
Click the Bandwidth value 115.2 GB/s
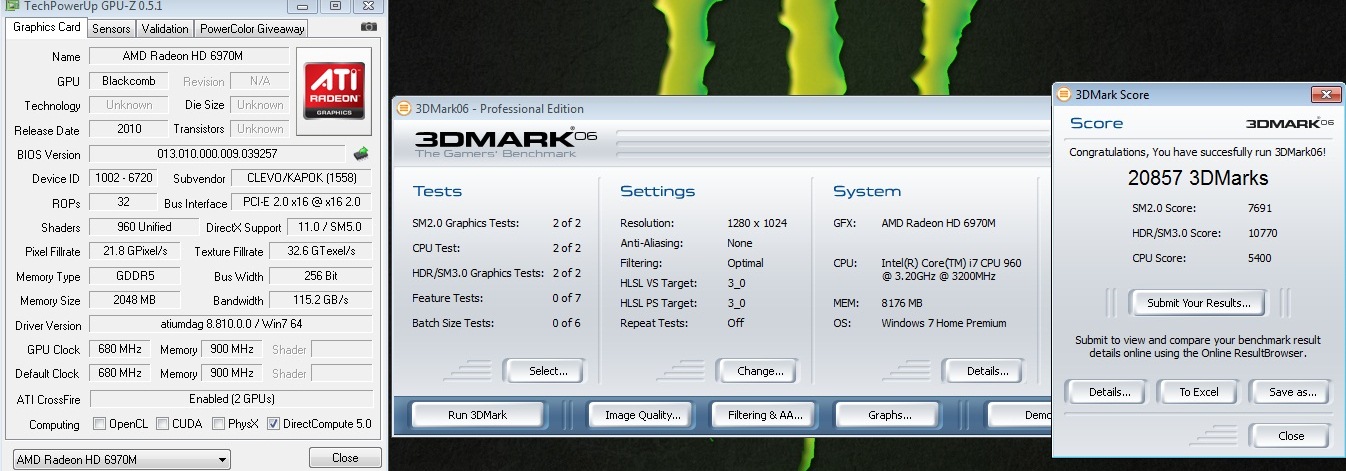click(320, 300)
